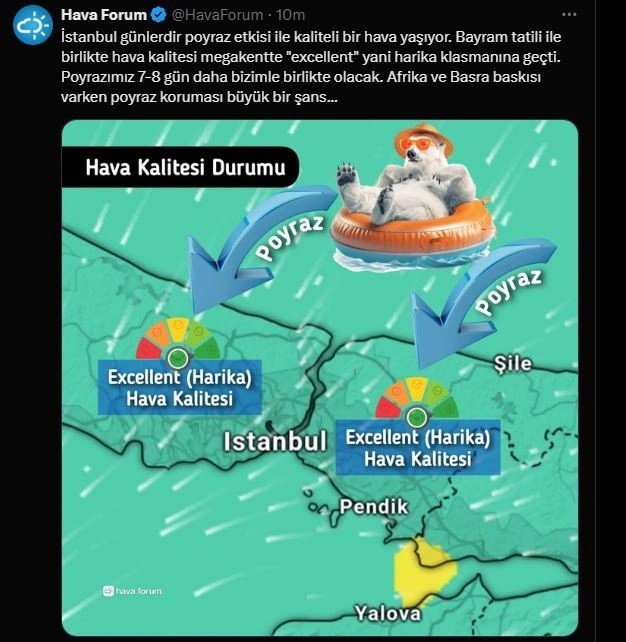The width and height of the screenshot is (626, 642).
Task: Select the Pendik map label
Action: coord(374,506)
